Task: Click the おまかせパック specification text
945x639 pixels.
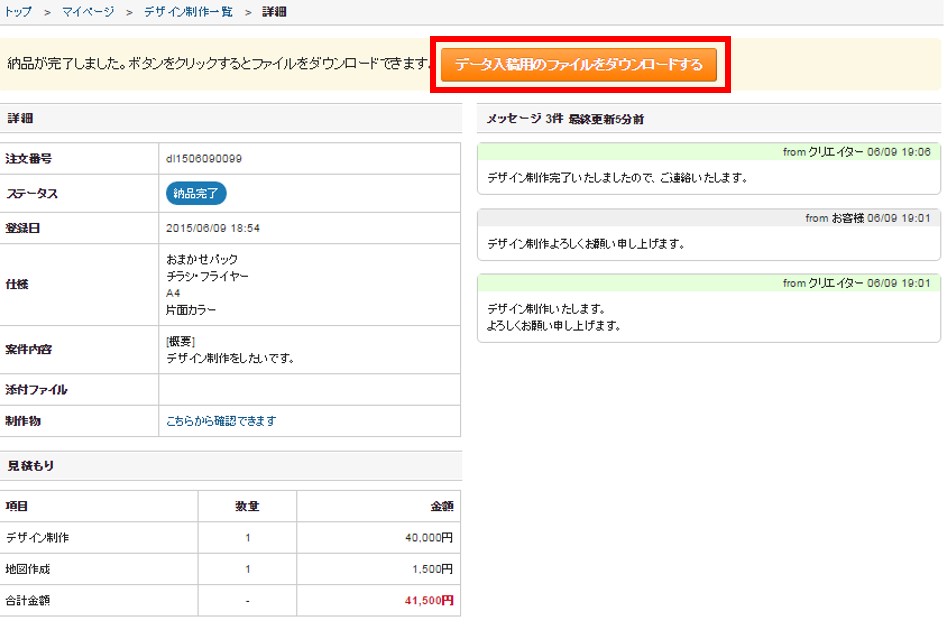Action: click(202, 259)
